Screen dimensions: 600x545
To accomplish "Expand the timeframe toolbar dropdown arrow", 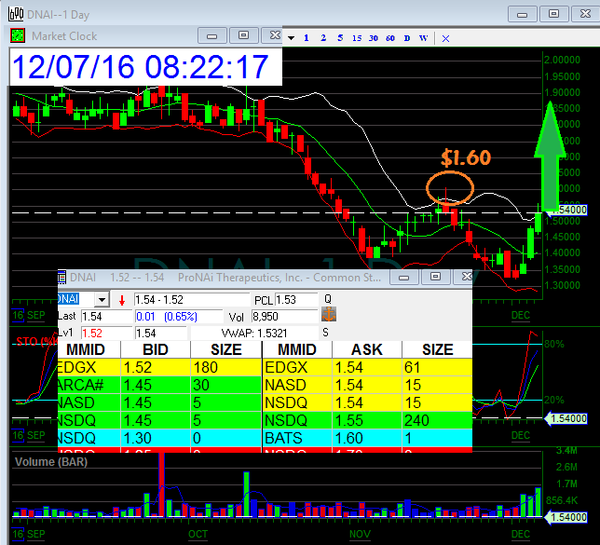I will [290, 37].
